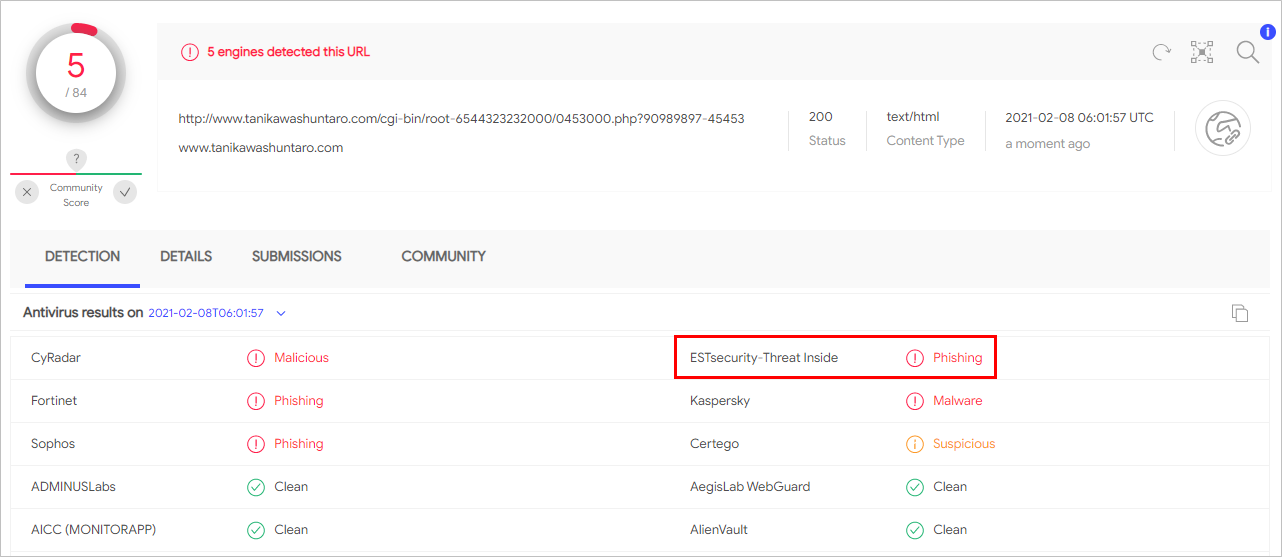The image size is (1282, 557).
Task: Copy antivirus results with copy icon
Action: (x=1240, y=313)
